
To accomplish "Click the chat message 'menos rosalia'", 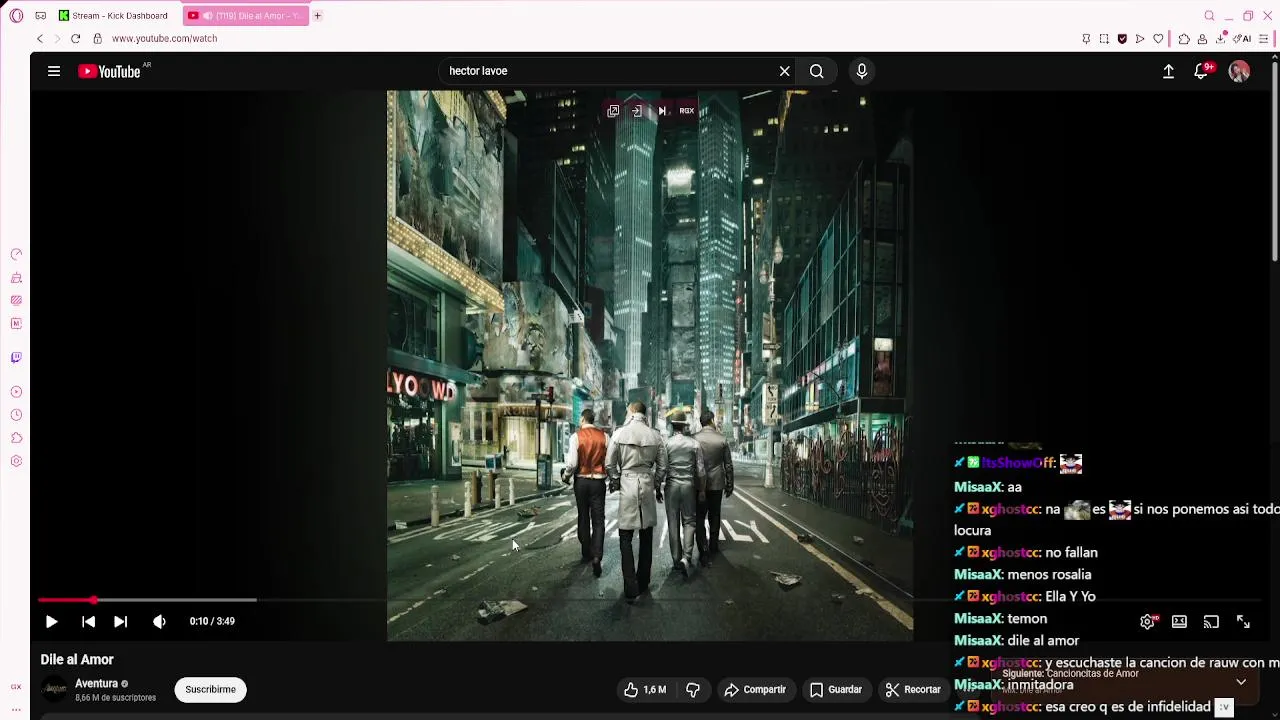I will point(1049,575).
